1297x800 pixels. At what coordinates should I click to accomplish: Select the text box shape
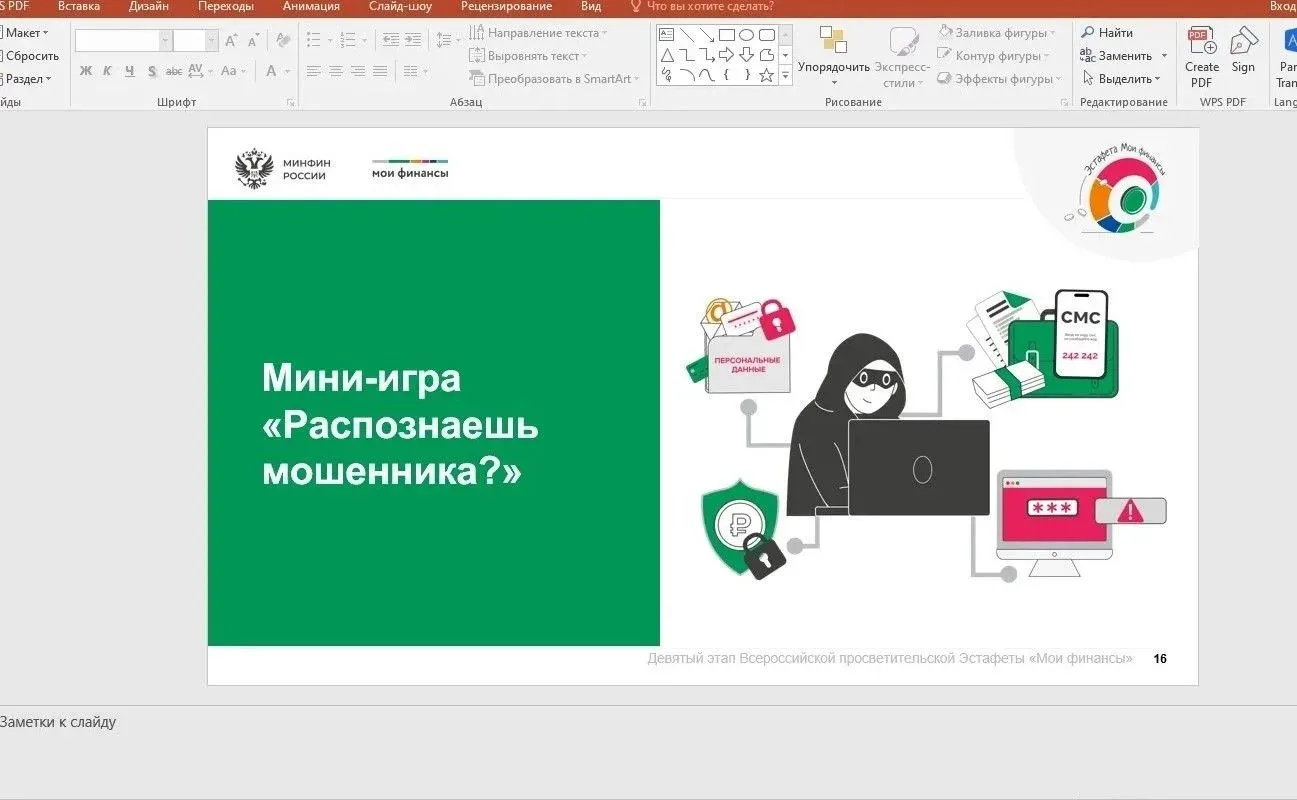point(666,34)
